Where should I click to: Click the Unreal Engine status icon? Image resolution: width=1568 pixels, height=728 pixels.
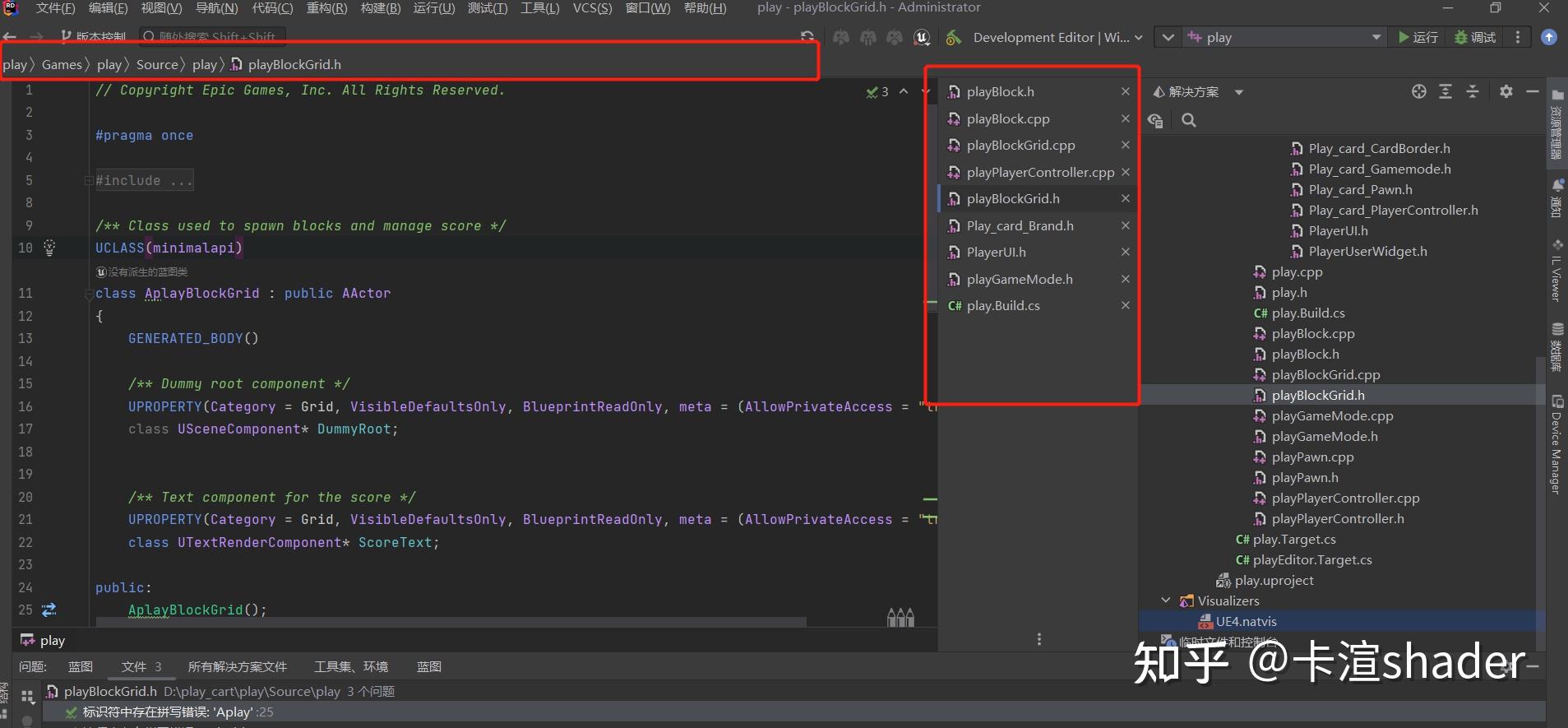click(922, 38)
